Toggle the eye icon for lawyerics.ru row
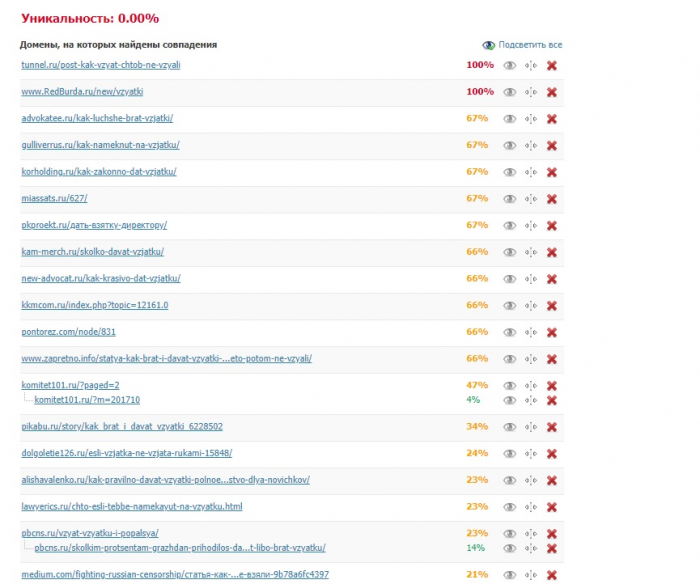Screen dimensions: 700x584 click(509, 507)
